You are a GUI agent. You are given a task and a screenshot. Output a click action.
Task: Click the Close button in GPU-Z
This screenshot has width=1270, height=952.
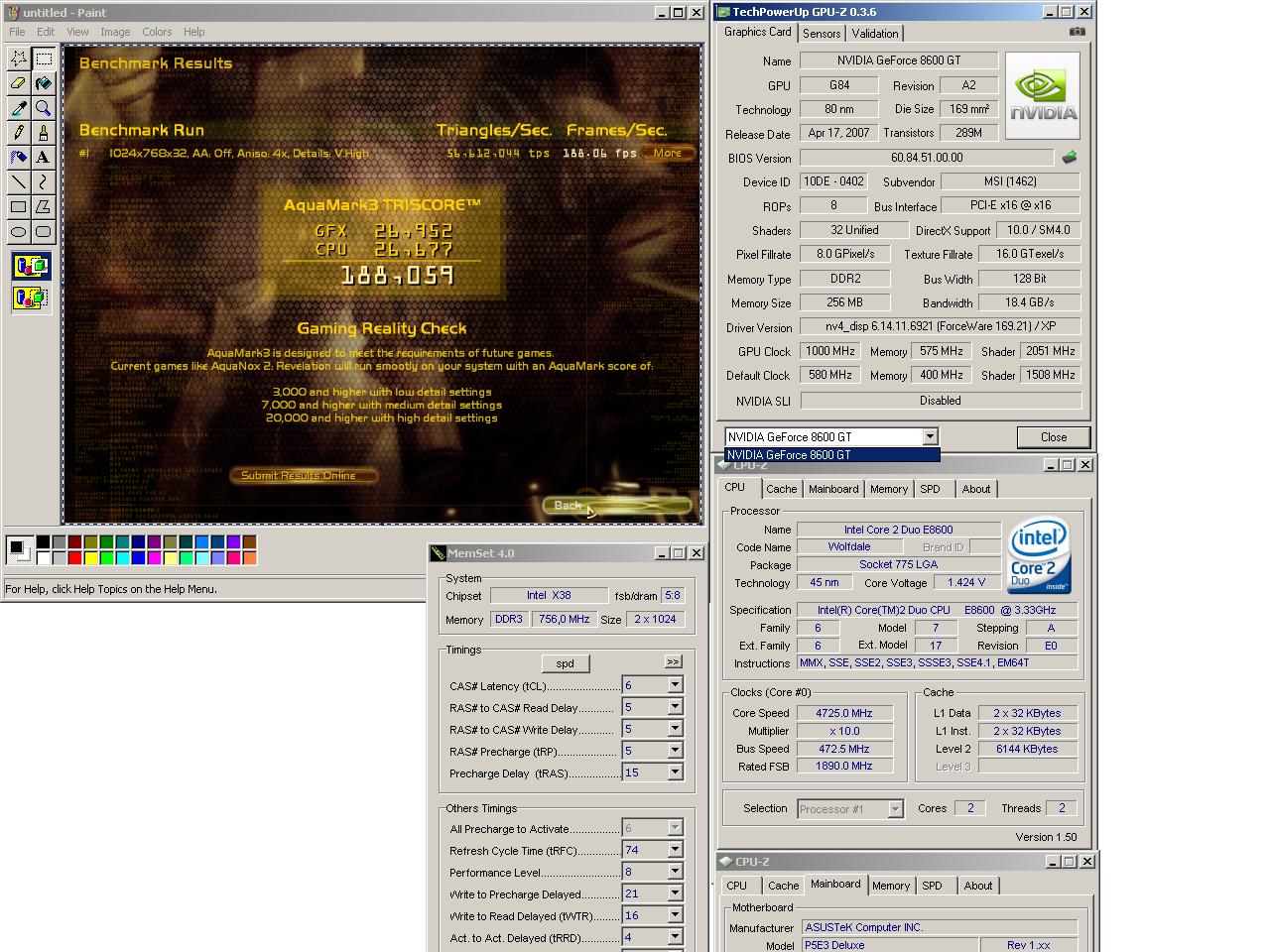1054,437
